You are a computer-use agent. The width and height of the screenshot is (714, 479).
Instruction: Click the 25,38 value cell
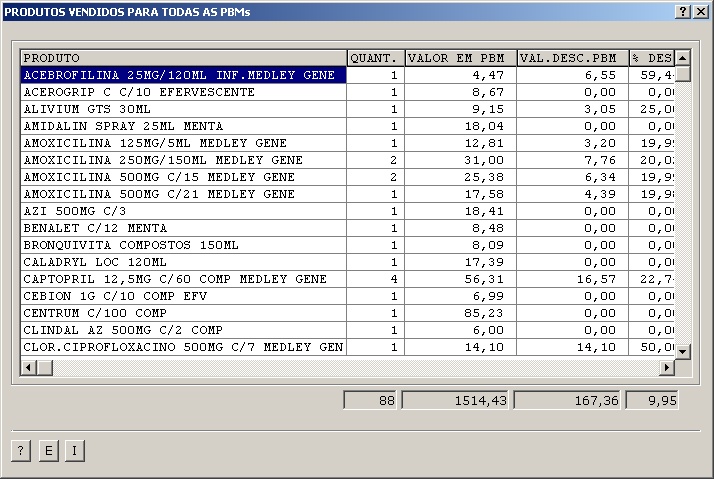click(460, 177)
